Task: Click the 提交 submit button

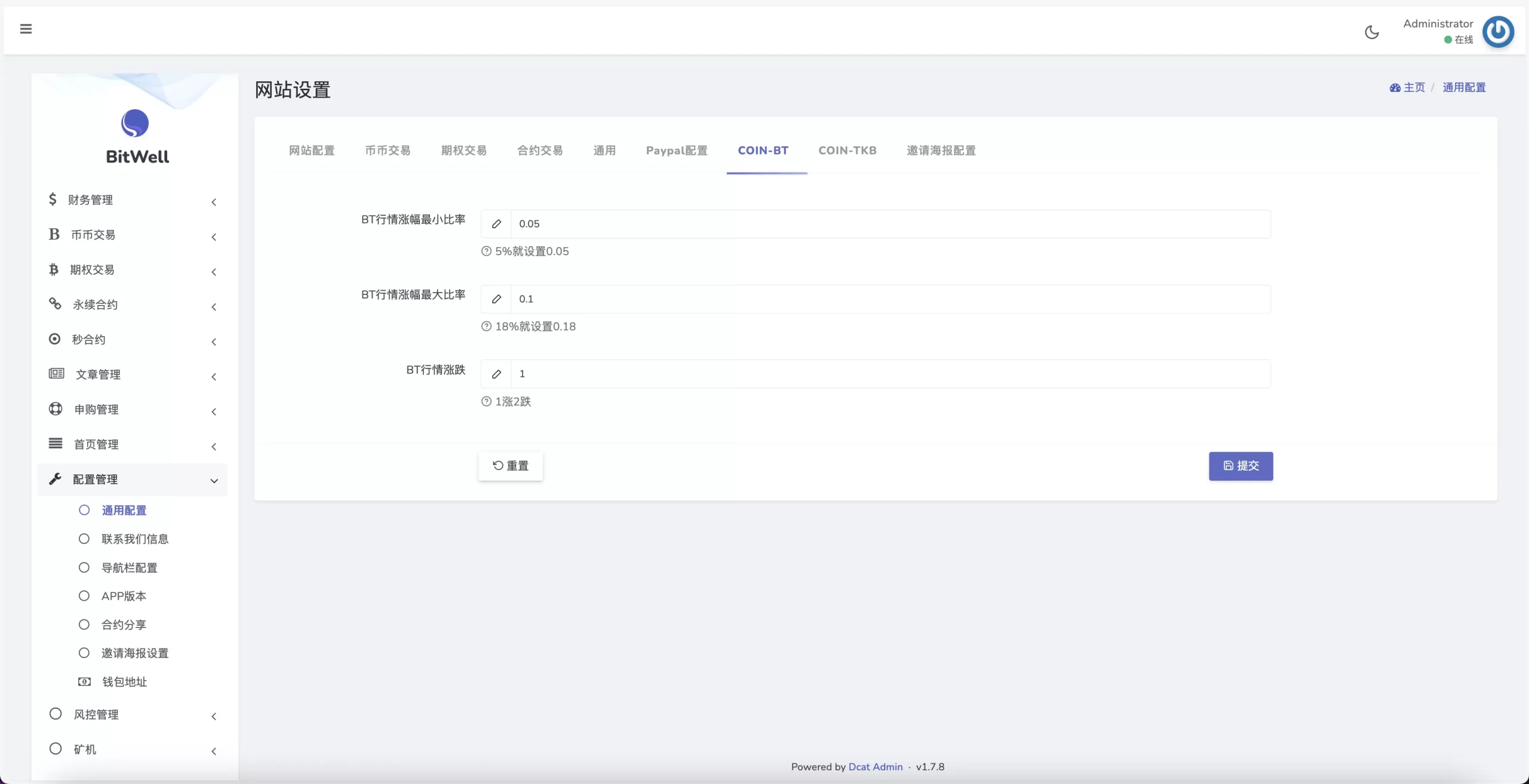Action: (1241, 466)
